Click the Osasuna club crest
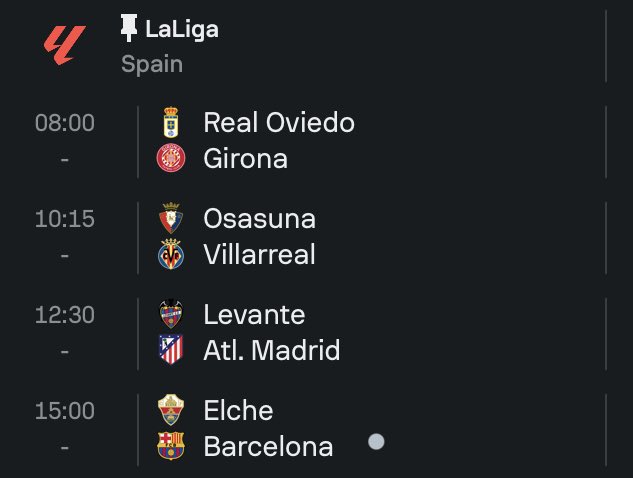The height and width of the screenshot is (478, 633). [171, 218]
